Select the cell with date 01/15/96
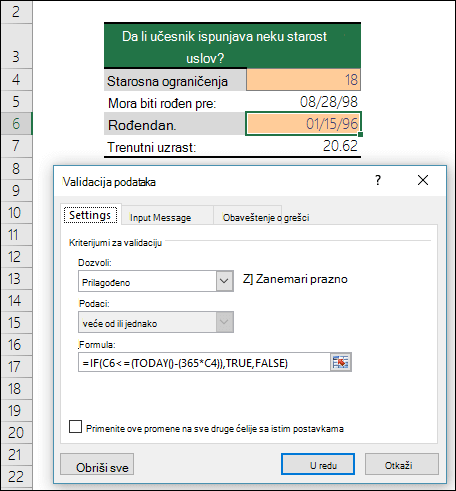The height and width of the screenshot is (491, 456). pos(303,124)
